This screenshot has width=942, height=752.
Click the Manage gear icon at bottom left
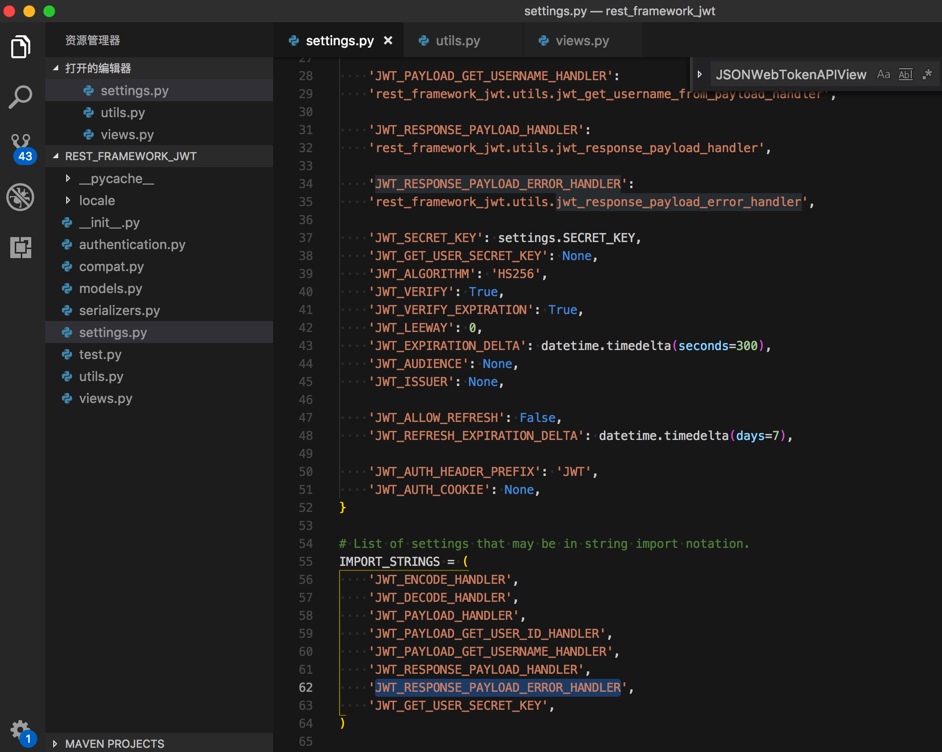(x=20, y=731)
